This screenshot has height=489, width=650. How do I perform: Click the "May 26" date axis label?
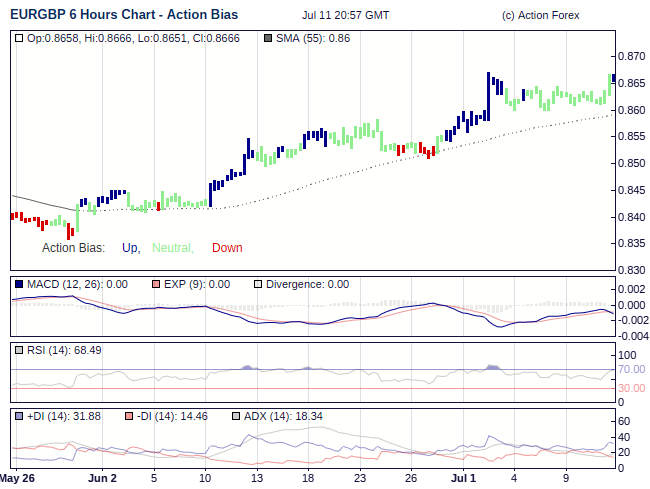(17, 478)
